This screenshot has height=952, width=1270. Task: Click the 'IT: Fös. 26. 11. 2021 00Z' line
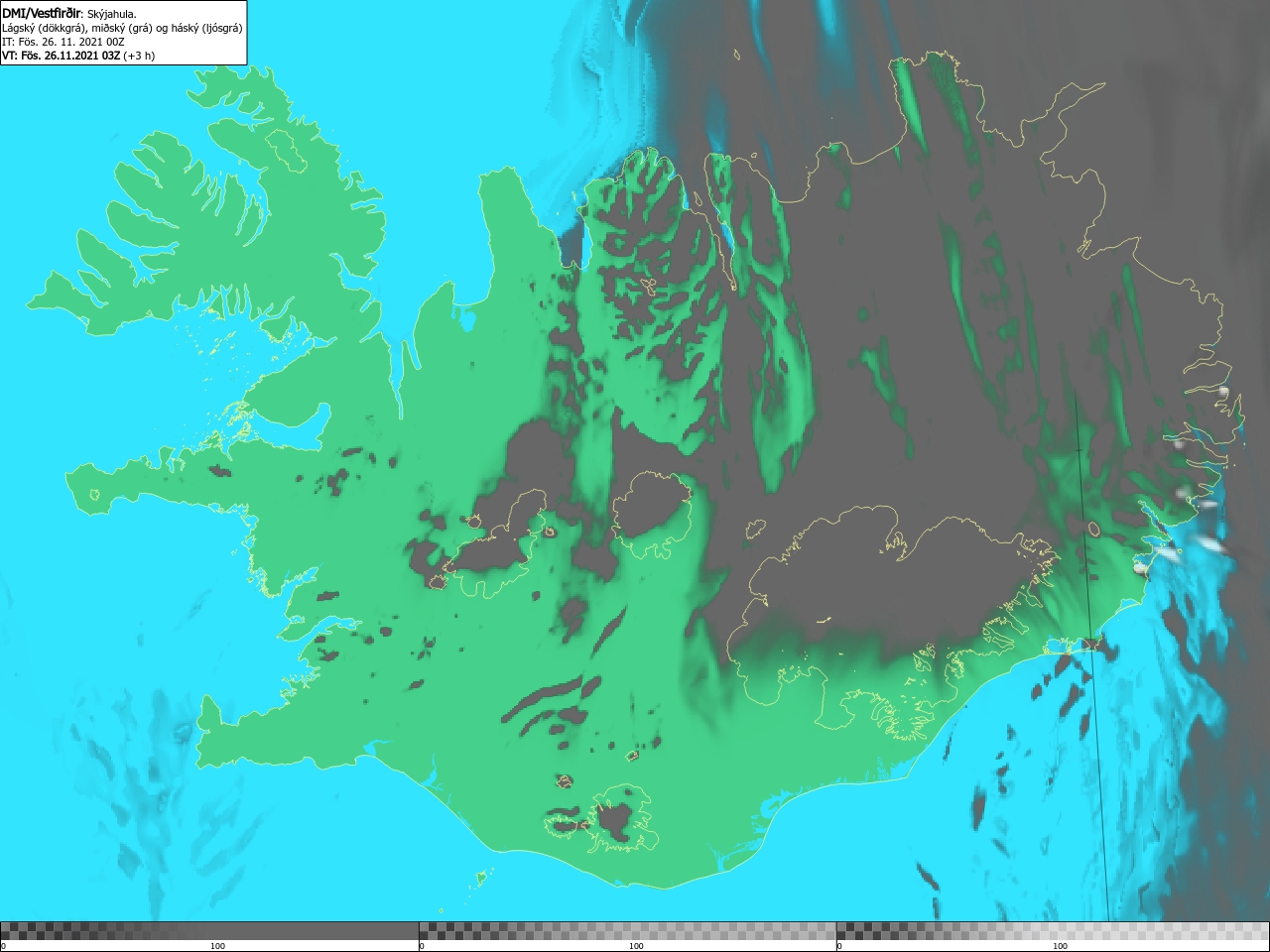click(x=63, y=42)
